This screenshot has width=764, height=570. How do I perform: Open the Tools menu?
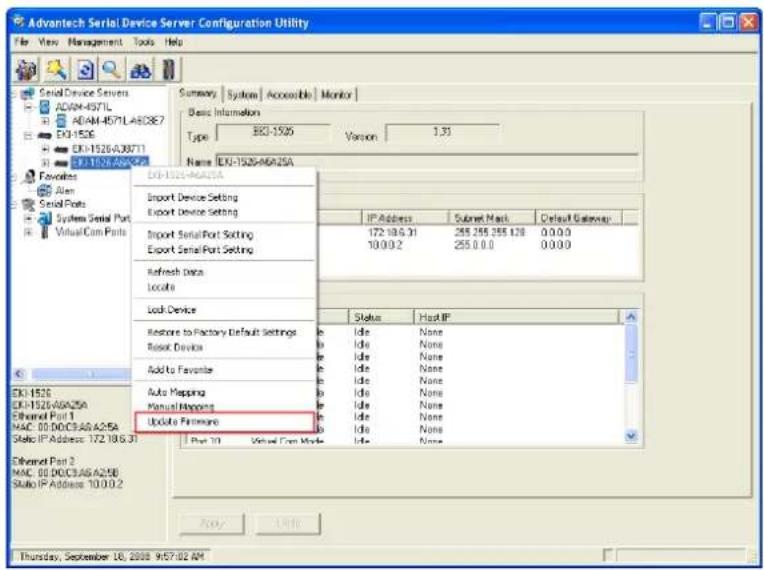pos(144,42)
